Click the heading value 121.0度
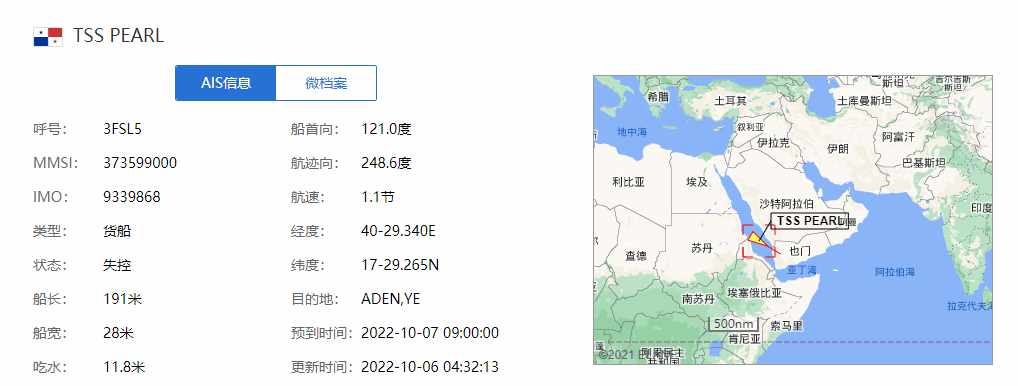Screen dimensions: 1018x386 tap(386, 129)
